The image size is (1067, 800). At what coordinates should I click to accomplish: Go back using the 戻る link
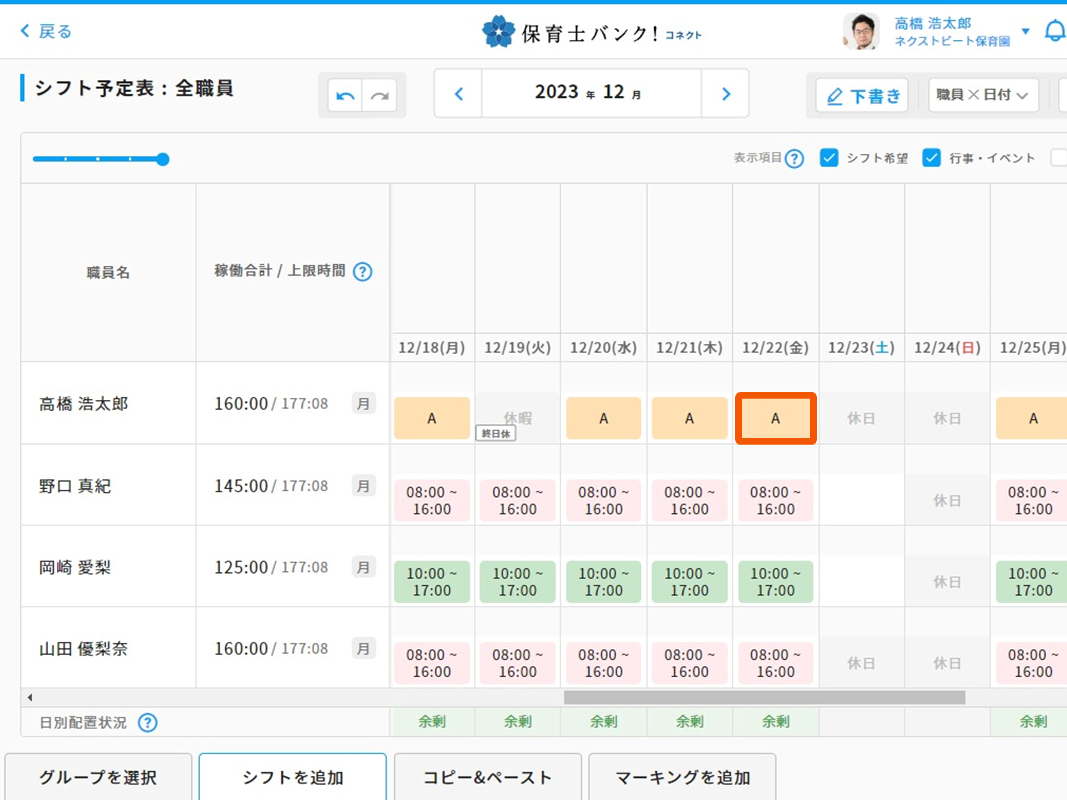click(x=46, y=31)
